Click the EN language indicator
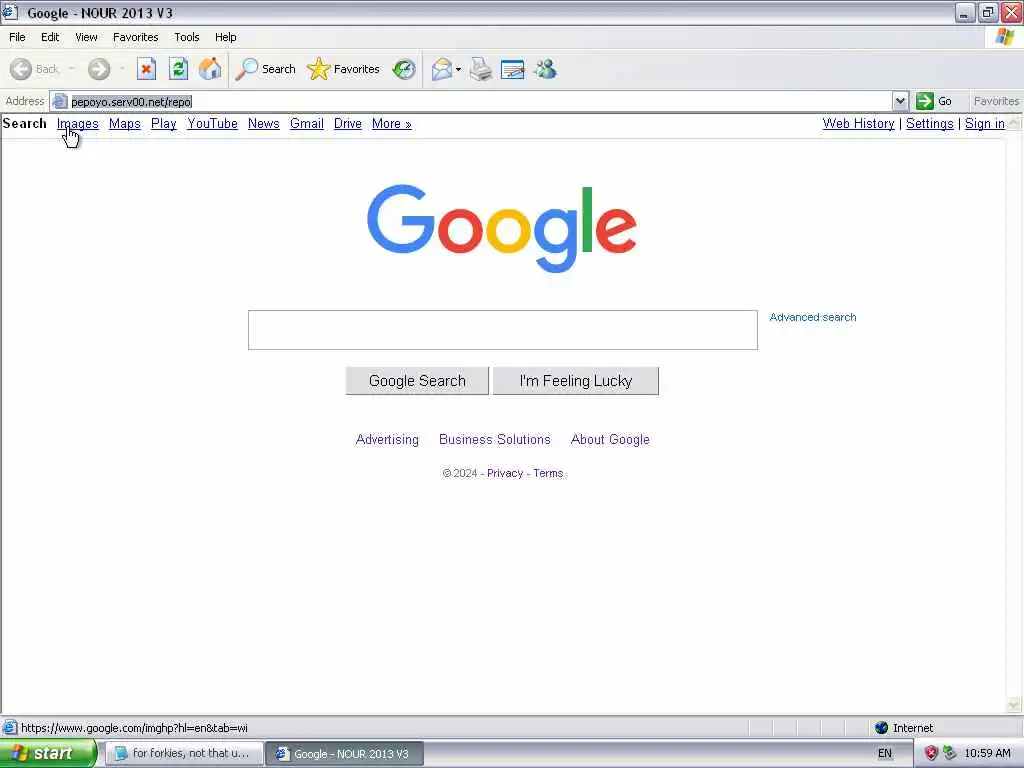This screenshot has width=1024, height=768. [x=885, y=753]
